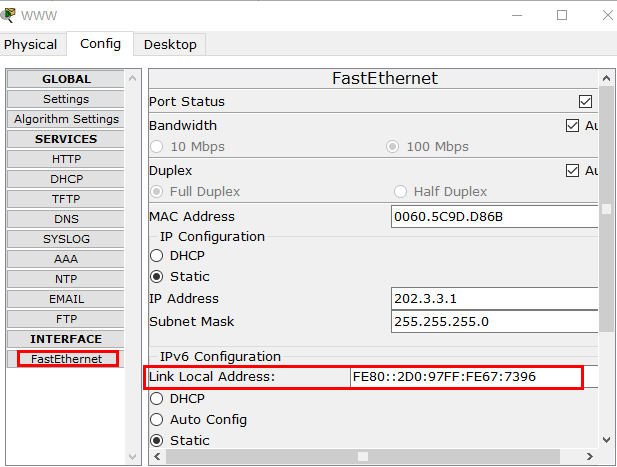This screenshot has width=617, height=467.
Task: Open the Desktop tab
Action: point(170,44)
